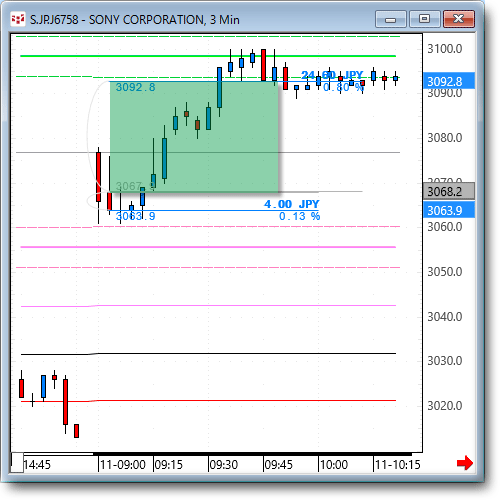Click the 3080.0 price scale label
This screenshot has height=500, width=502.
pos(445,137)
